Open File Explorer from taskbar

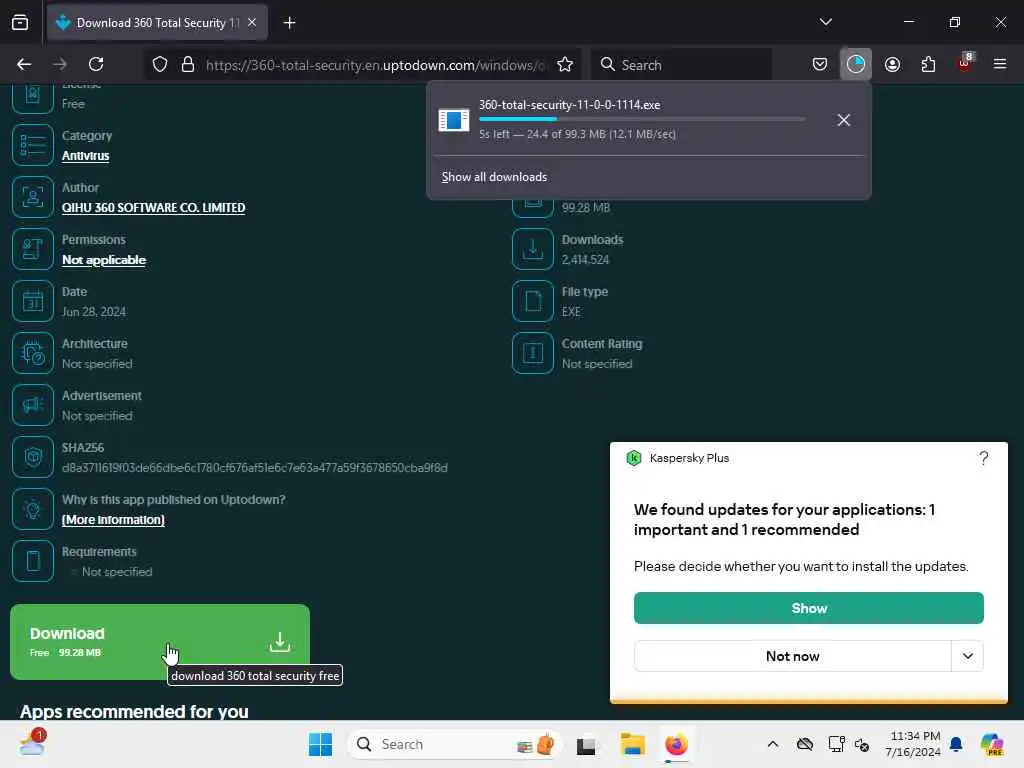(x=632, y=744)
